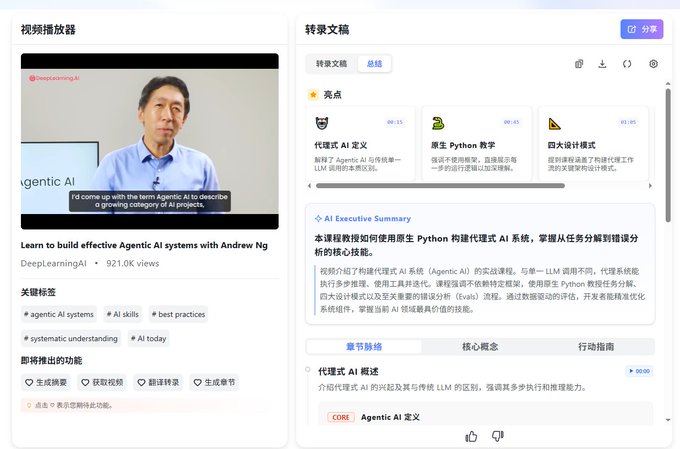Image resolution: width=680 pixels, height=449 pixels.
Task: Switch to the 转录文稿 tab
Action: click(331, 64)
